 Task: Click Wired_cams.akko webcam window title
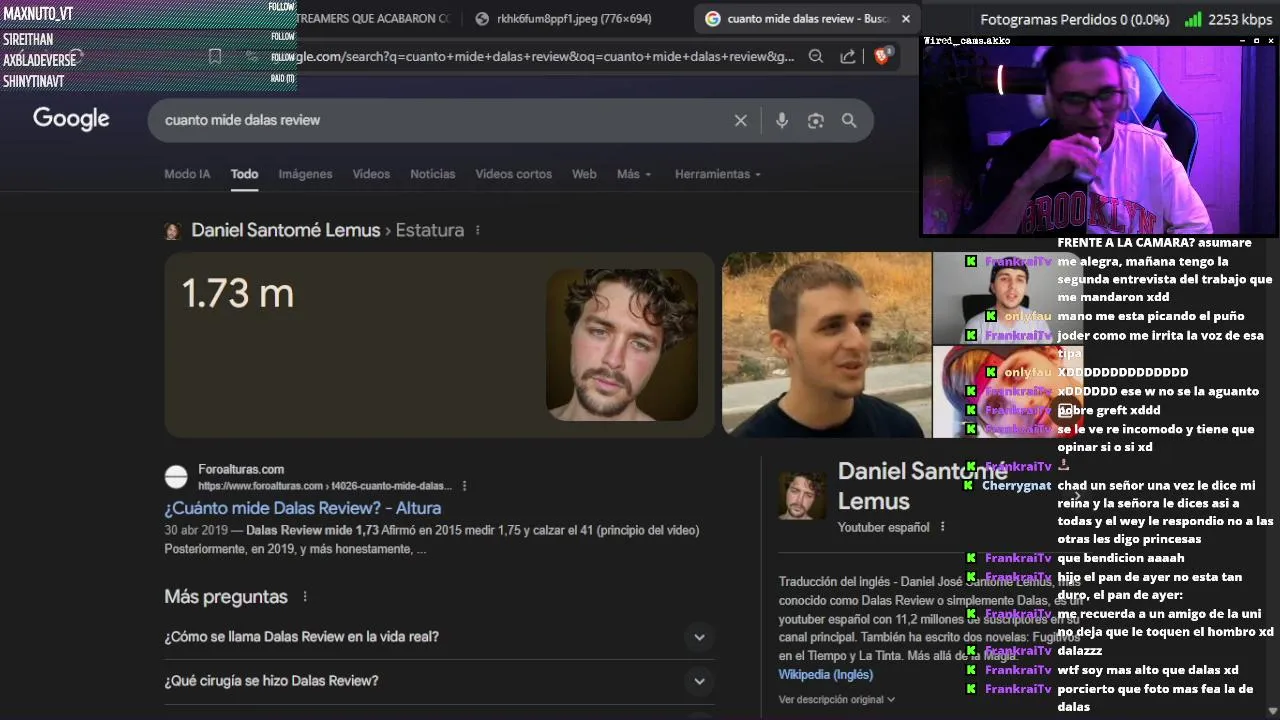[967, 41]
